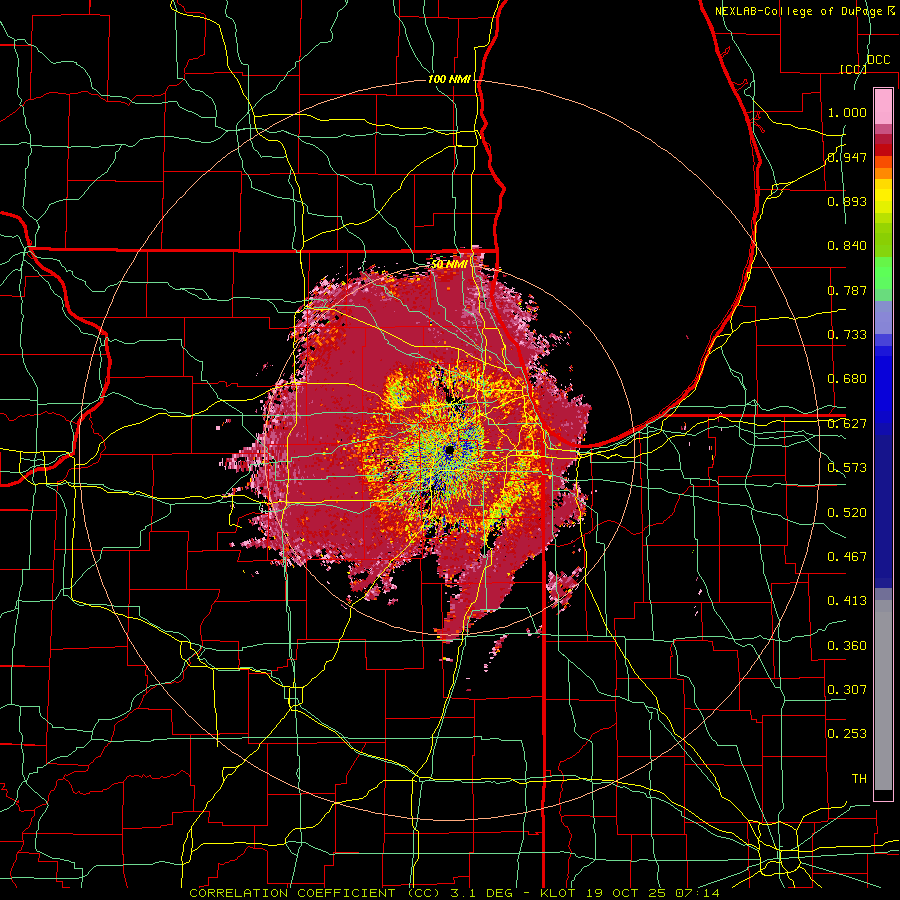Viewport: 900px width, 900px height.
Task: Select the 0.787 scale value
Action: (847, 290)
